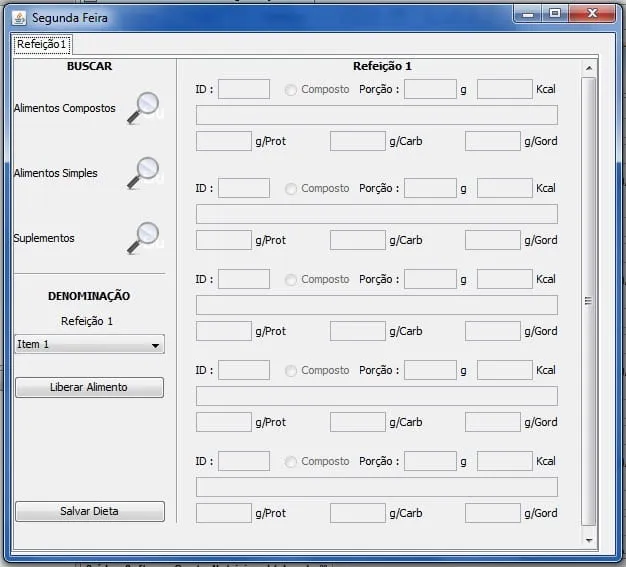Maximize the Segunda Feira window
Screen dimensions: 626x567
[555, 14]
